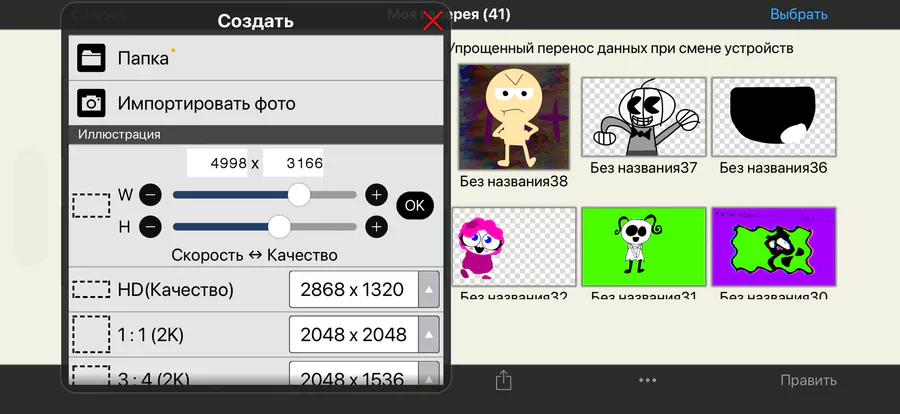Open artwork Без названия38 thumbnail
The width and height of the screenshot is (900, 414).
click(x=514, y=117)
